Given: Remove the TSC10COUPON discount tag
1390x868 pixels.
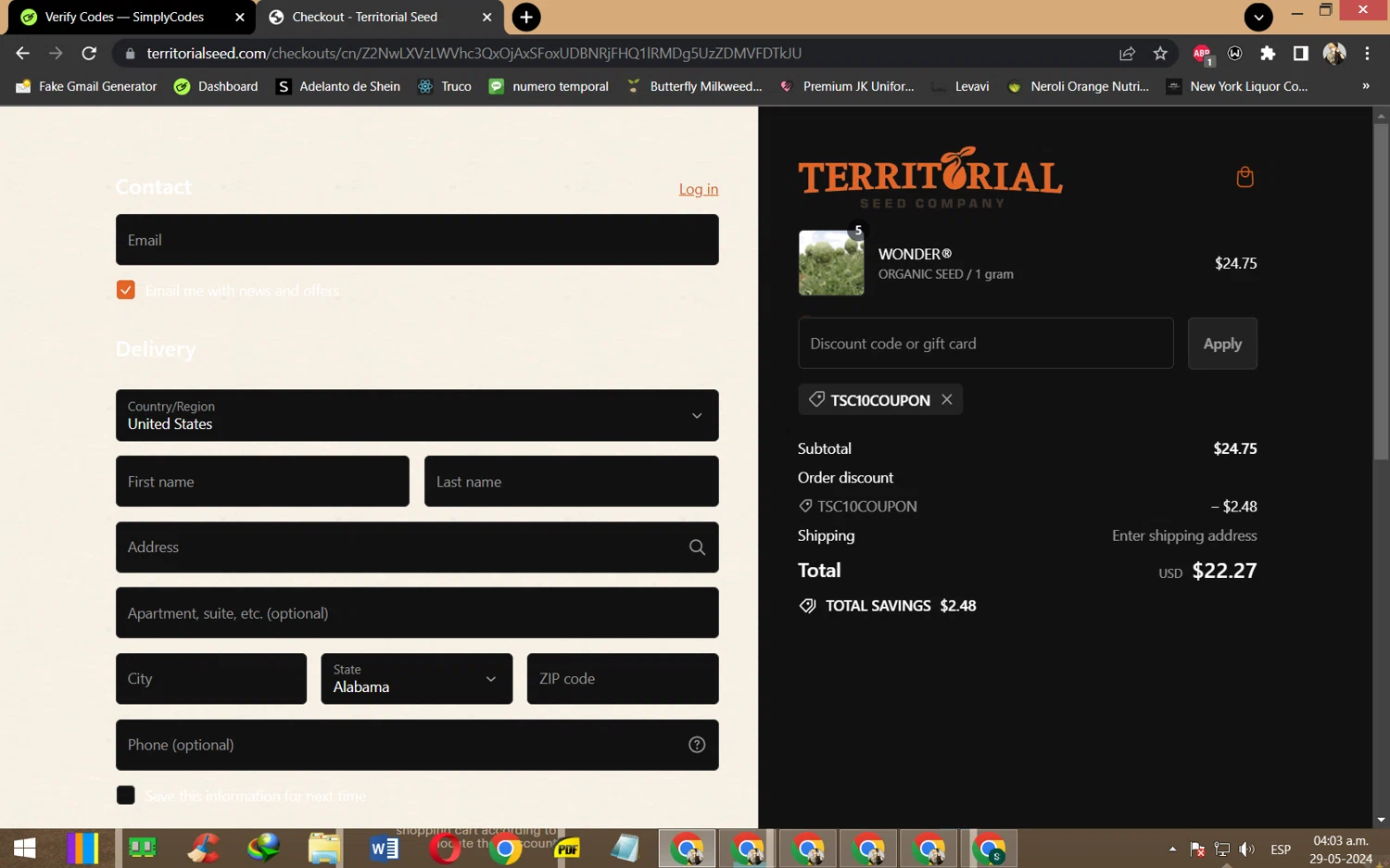Looking at the screenshot, I should [946, 399].
